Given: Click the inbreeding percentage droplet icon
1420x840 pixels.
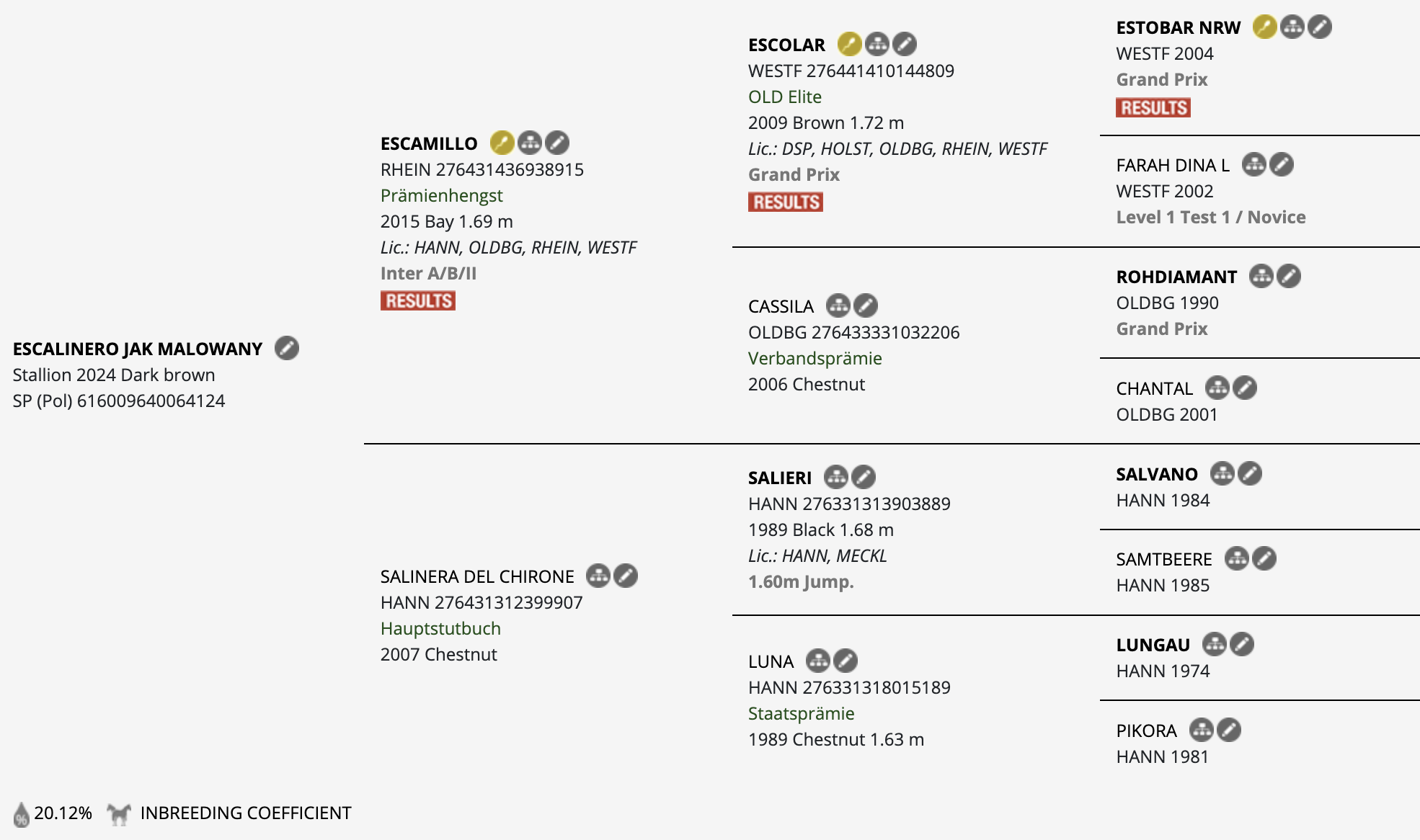Looking at the screenshot, I should pos(22,814).
